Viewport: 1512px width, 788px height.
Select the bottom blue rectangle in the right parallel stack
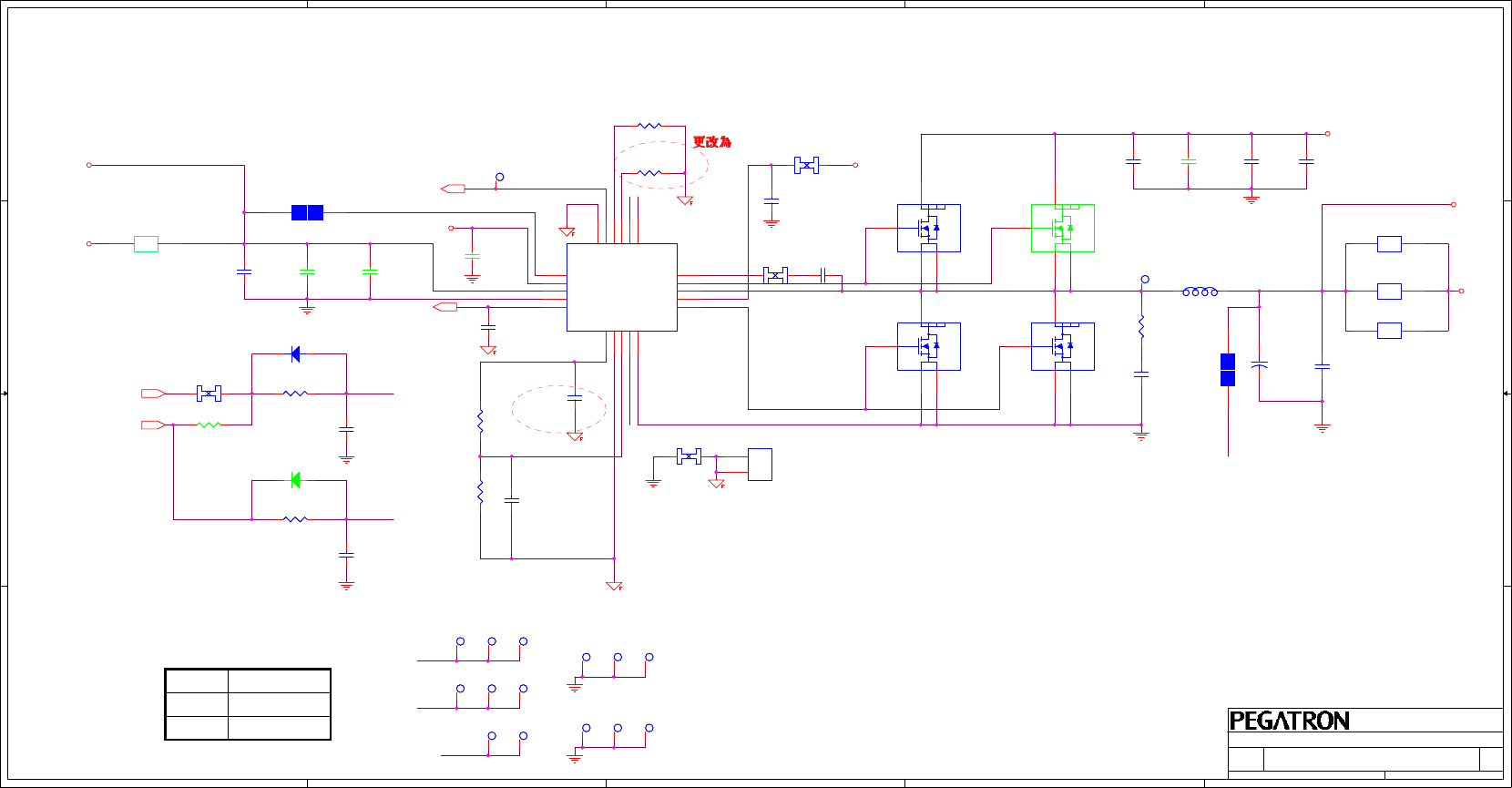1389,331
